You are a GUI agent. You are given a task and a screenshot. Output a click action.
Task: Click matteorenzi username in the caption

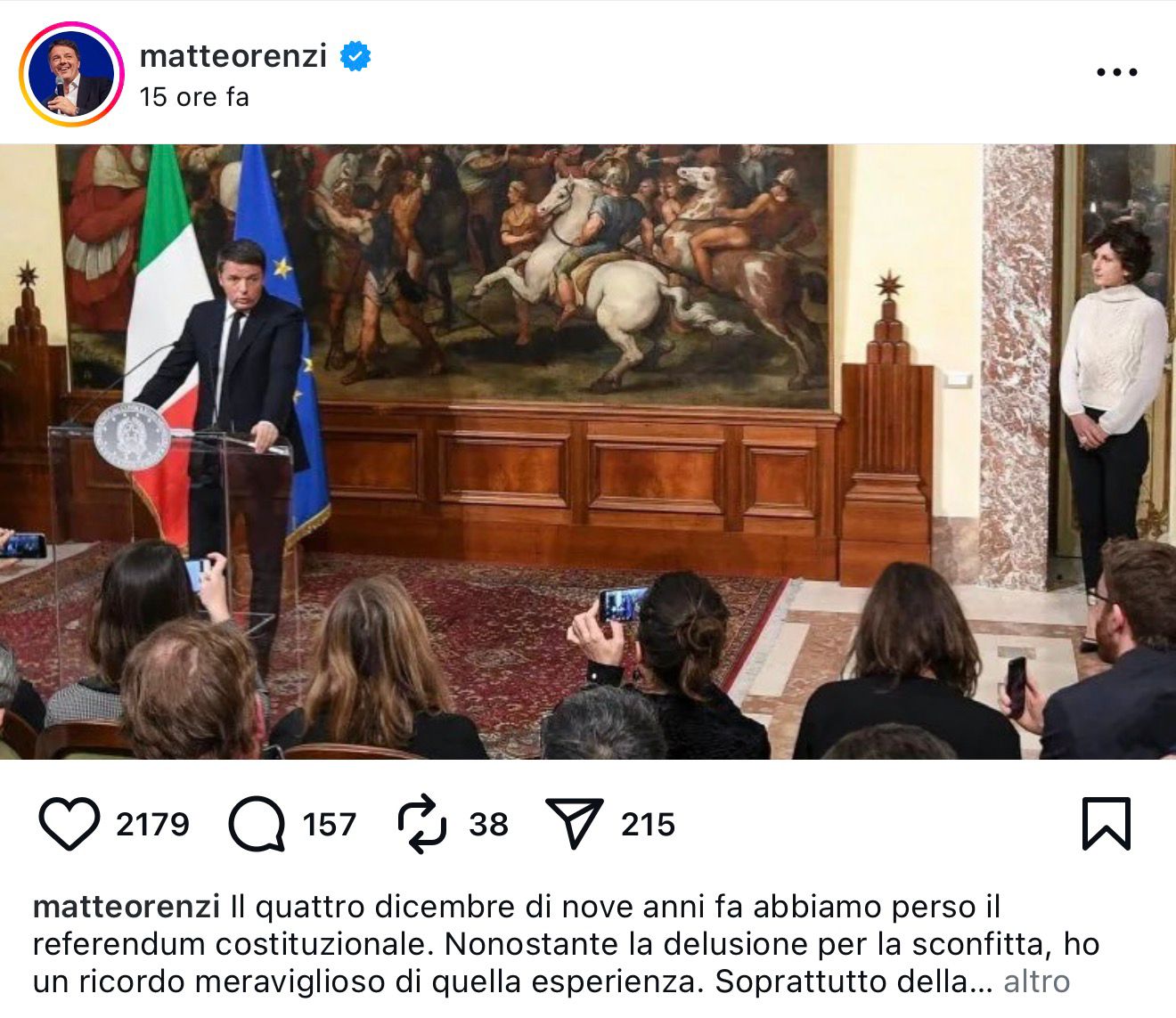tap(126, 907)
